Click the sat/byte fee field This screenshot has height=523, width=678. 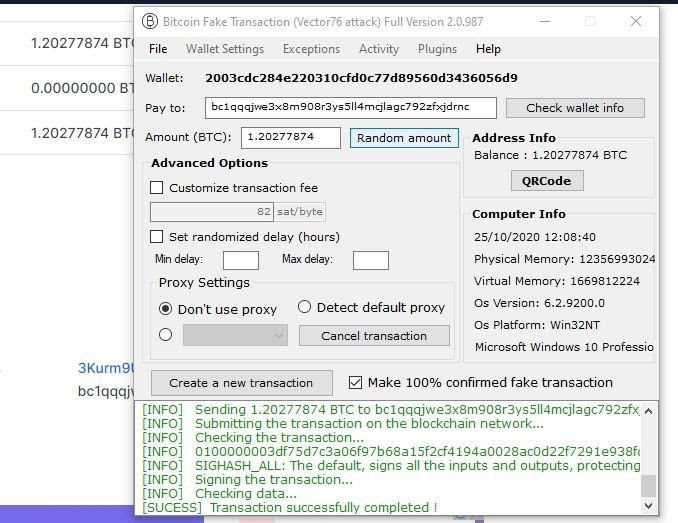click(x=212, y=212)
